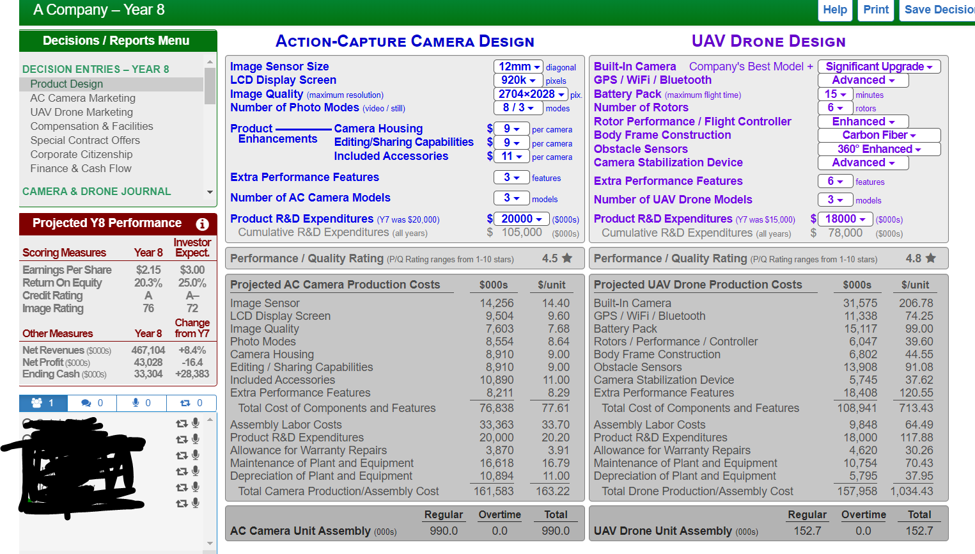
Task: Open the Rotor Performance Enhanced dropdown
Action: click(863, 122)
